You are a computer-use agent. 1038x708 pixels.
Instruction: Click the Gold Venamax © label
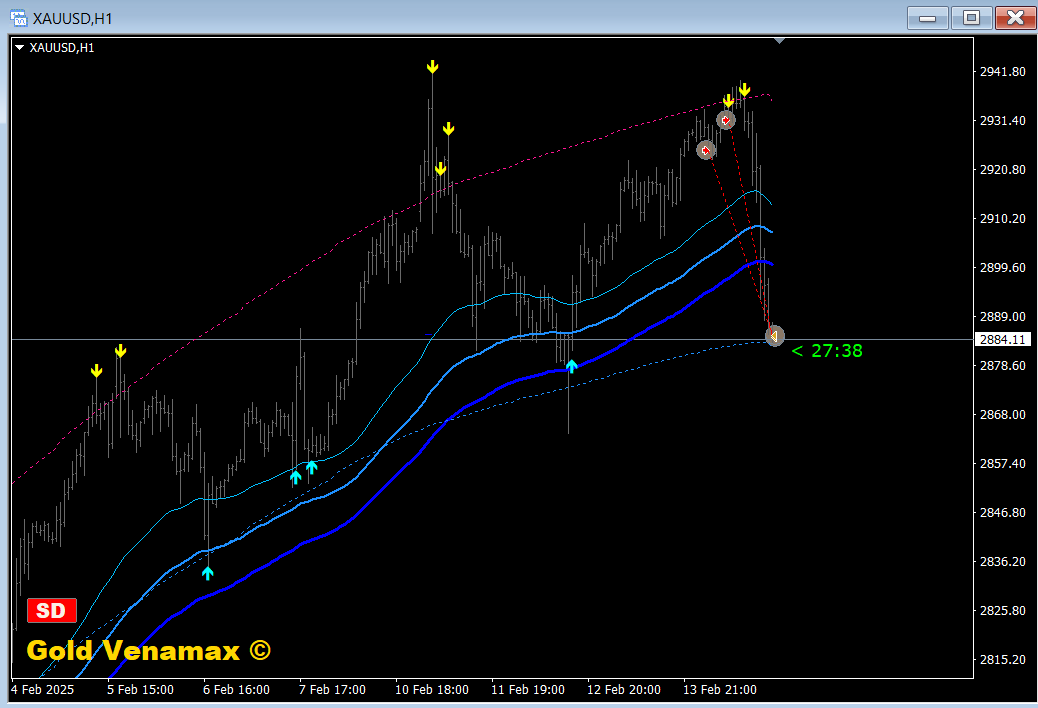point(149,650)
